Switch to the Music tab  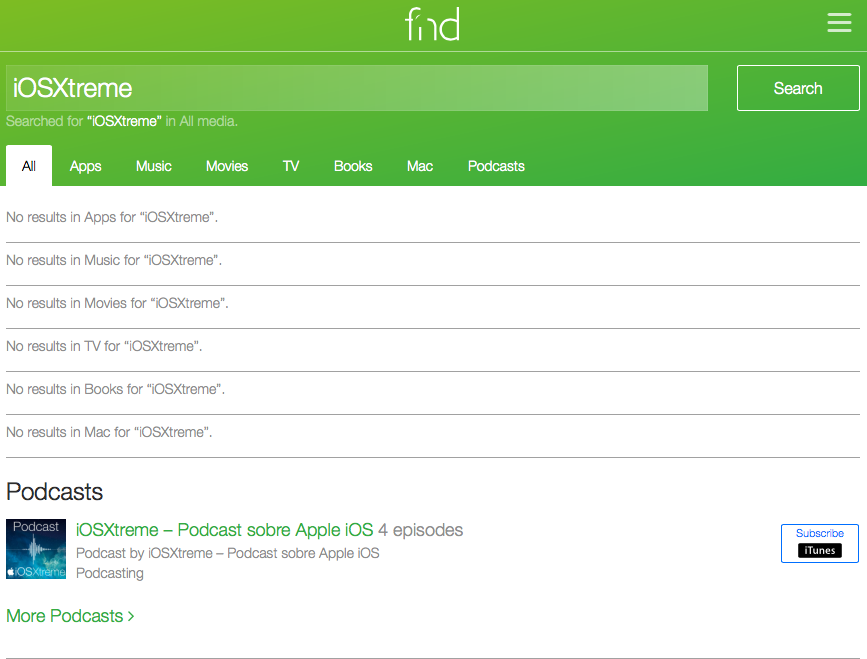(x=154, y=166)
